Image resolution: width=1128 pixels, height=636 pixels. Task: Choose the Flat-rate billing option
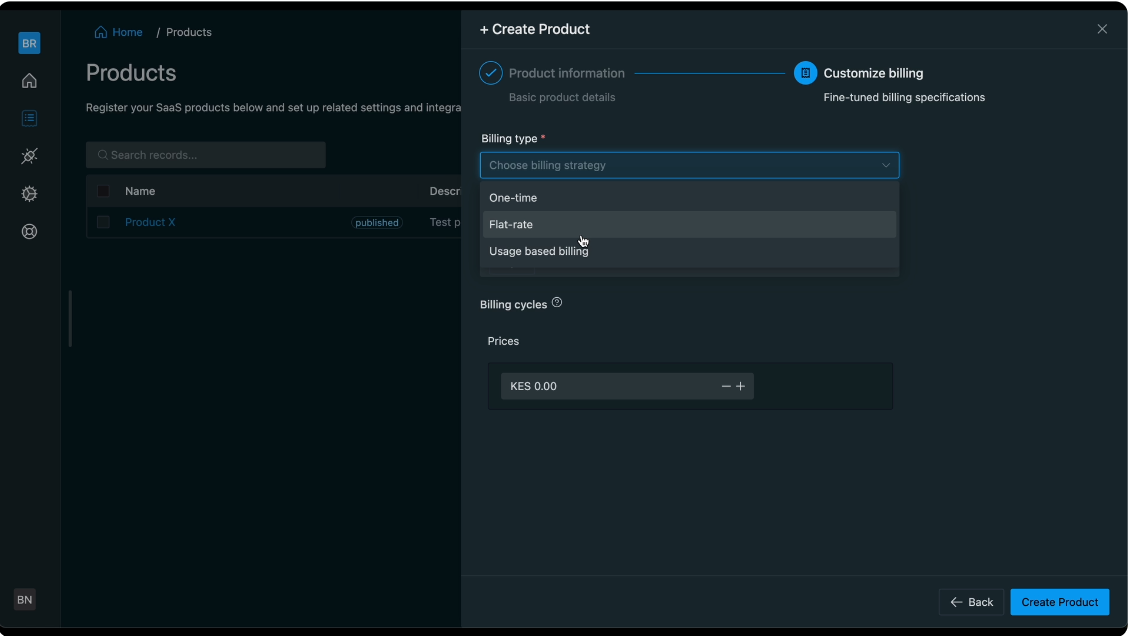click(511, 225)
